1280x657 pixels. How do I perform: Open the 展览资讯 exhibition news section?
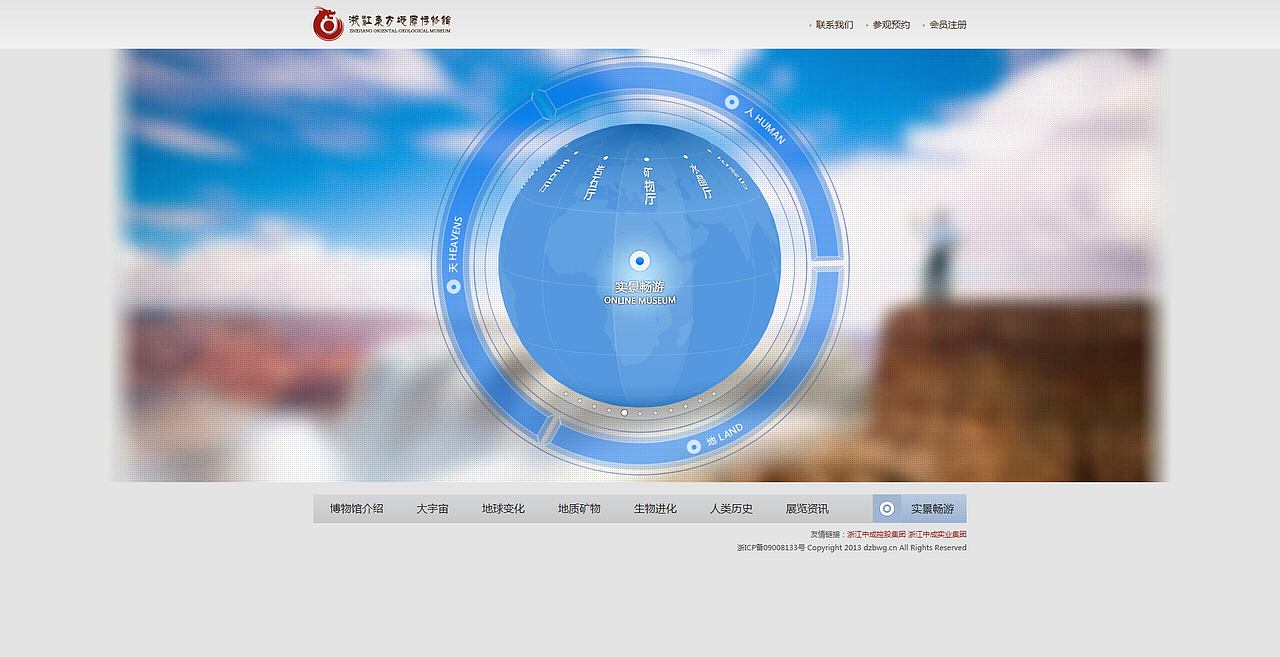(808, 508)
